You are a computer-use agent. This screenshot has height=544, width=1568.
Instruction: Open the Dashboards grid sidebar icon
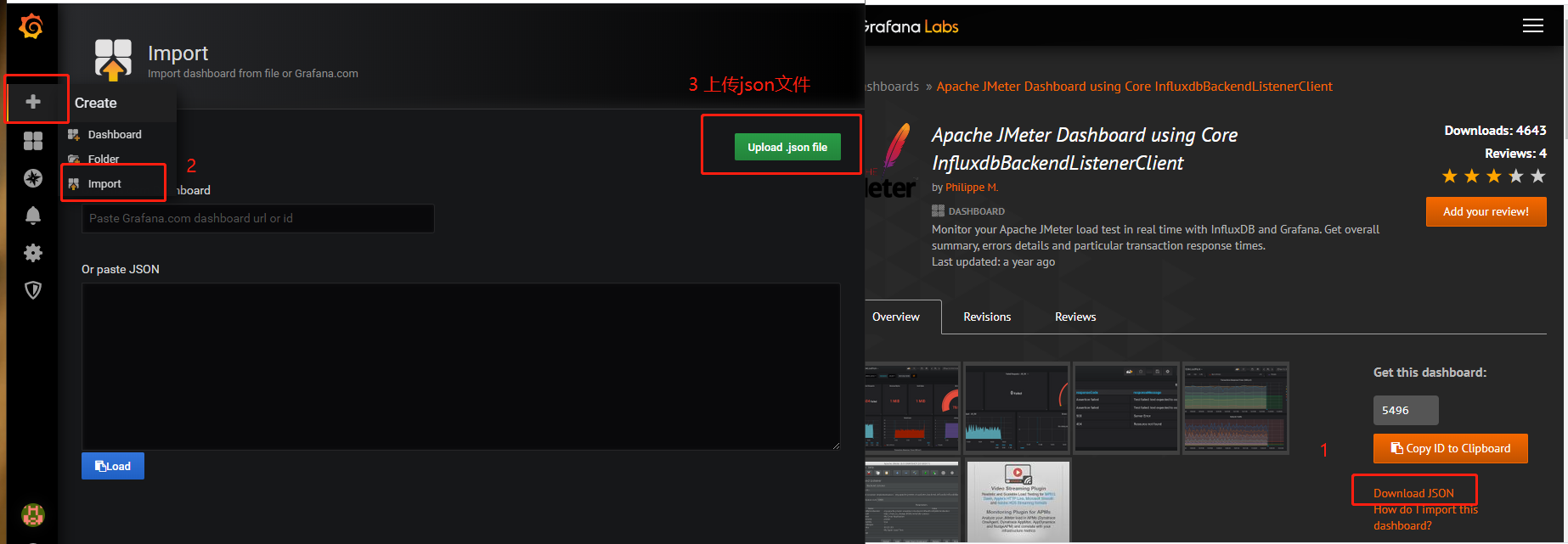pos(33,141)
